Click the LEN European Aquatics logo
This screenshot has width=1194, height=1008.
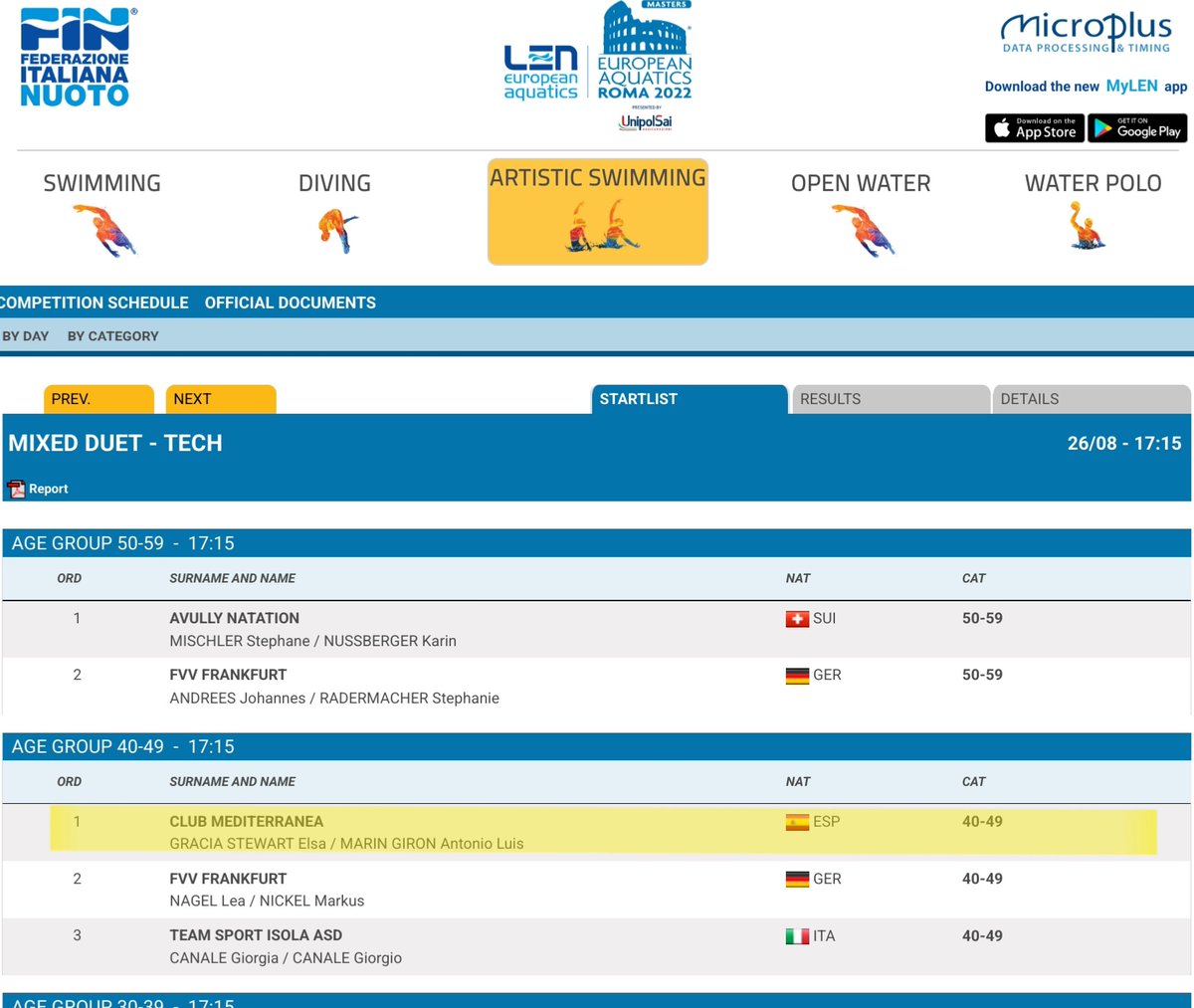coord(540,73)
